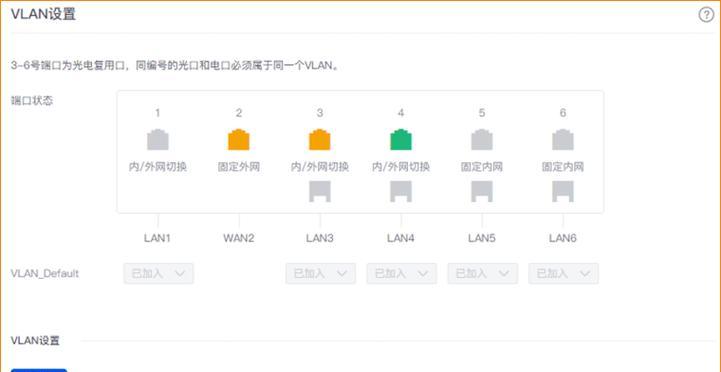
Task: Select the port 4 fiber SFP icon
Action: click(x=401, y=191)
